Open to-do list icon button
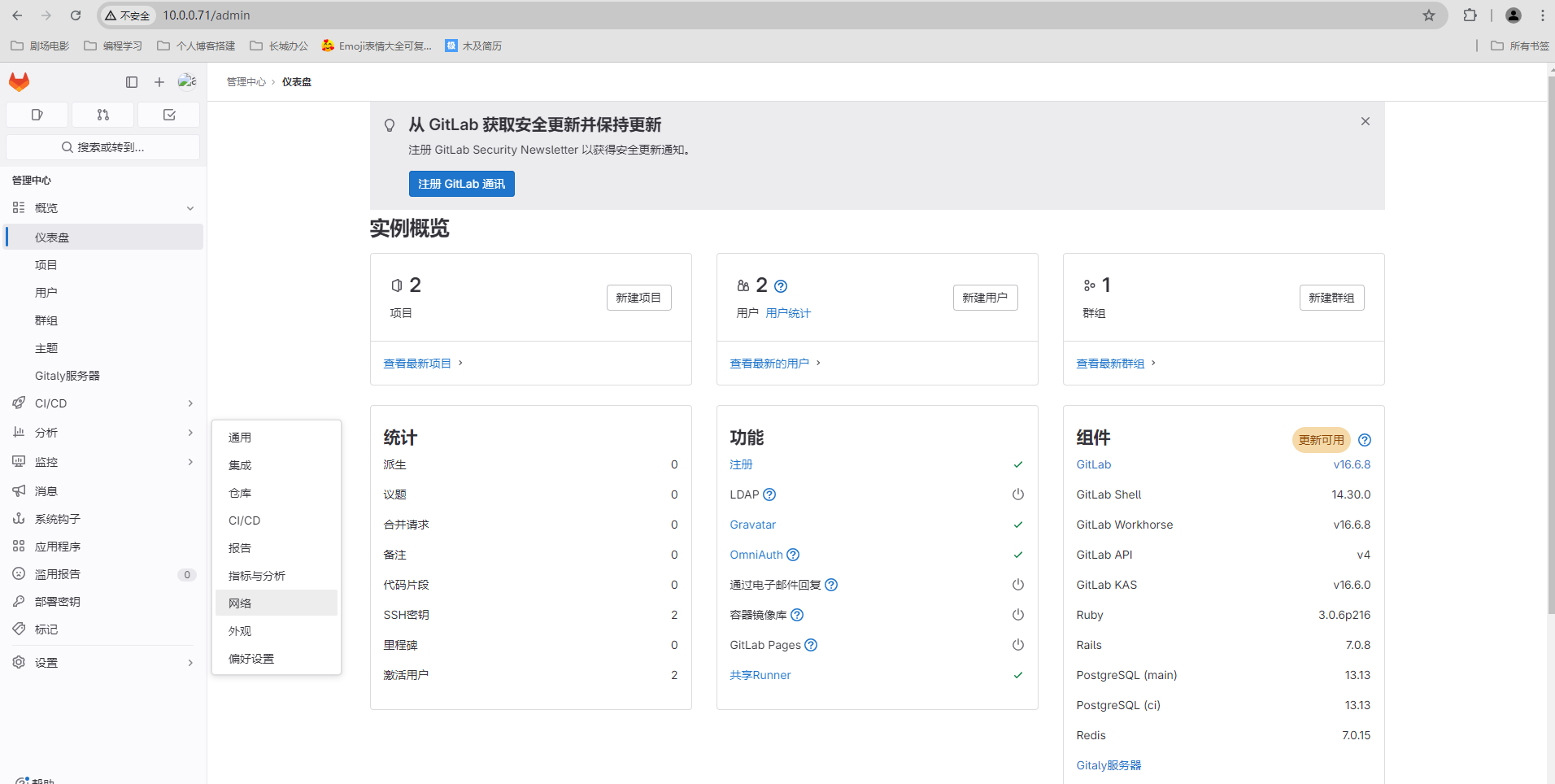Viewport: 1555px width, 784px height. (169, 115)
